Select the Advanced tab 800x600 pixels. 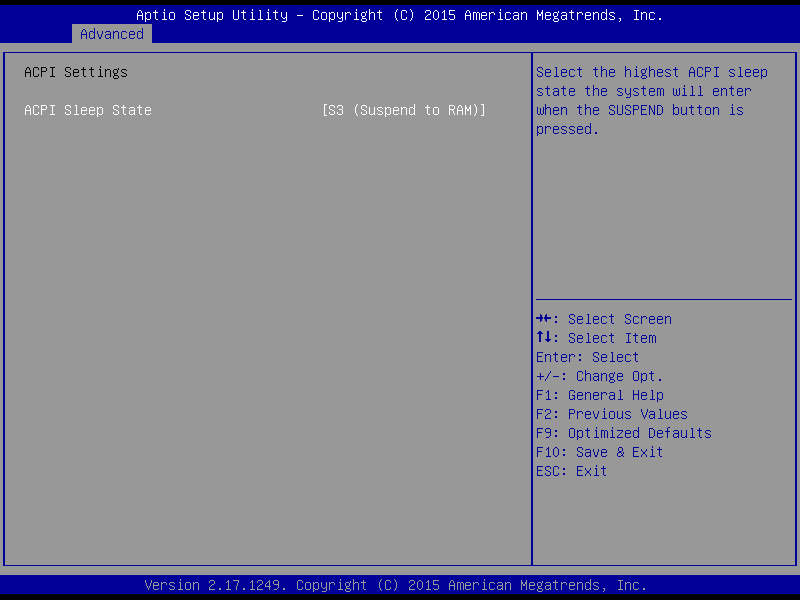112,34
